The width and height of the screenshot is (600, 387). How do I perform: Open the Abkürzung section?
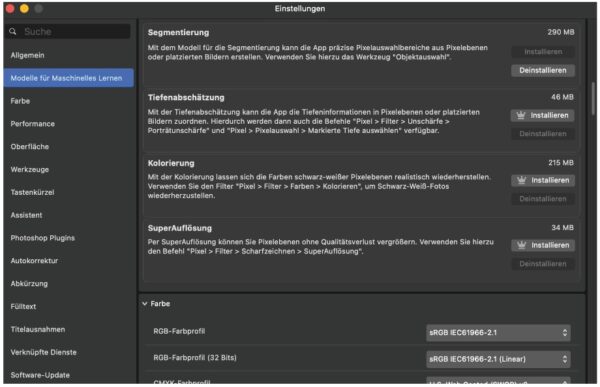(29, 284)
